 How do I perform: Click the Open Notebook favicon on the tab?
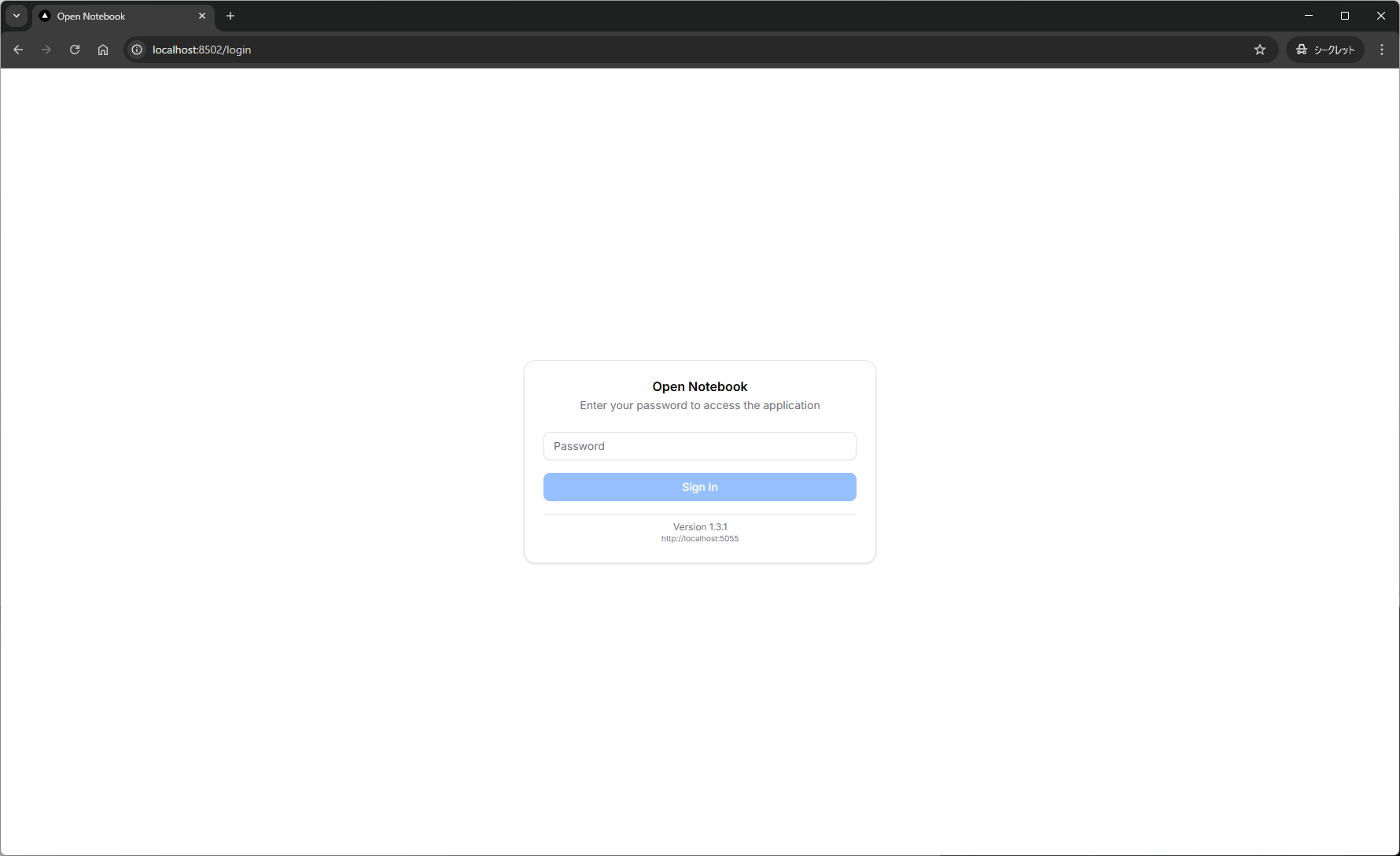click(x=45, y=16)
